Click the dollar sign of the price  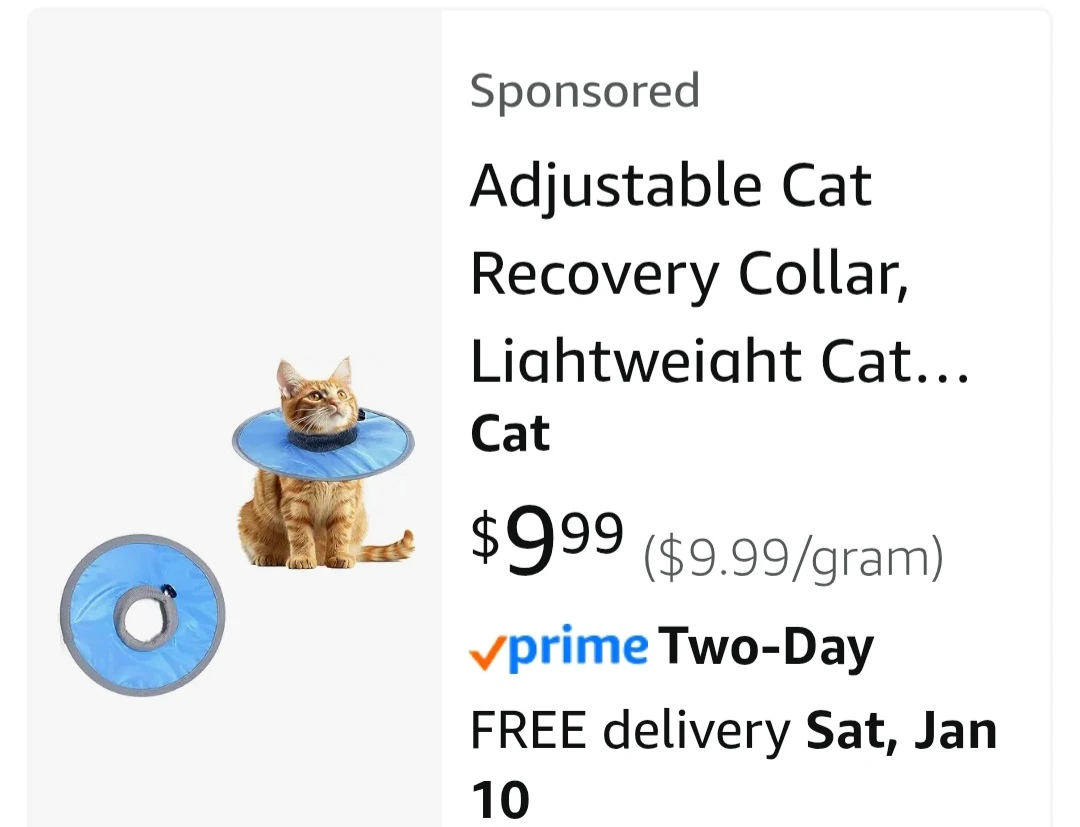coord(485,535)
